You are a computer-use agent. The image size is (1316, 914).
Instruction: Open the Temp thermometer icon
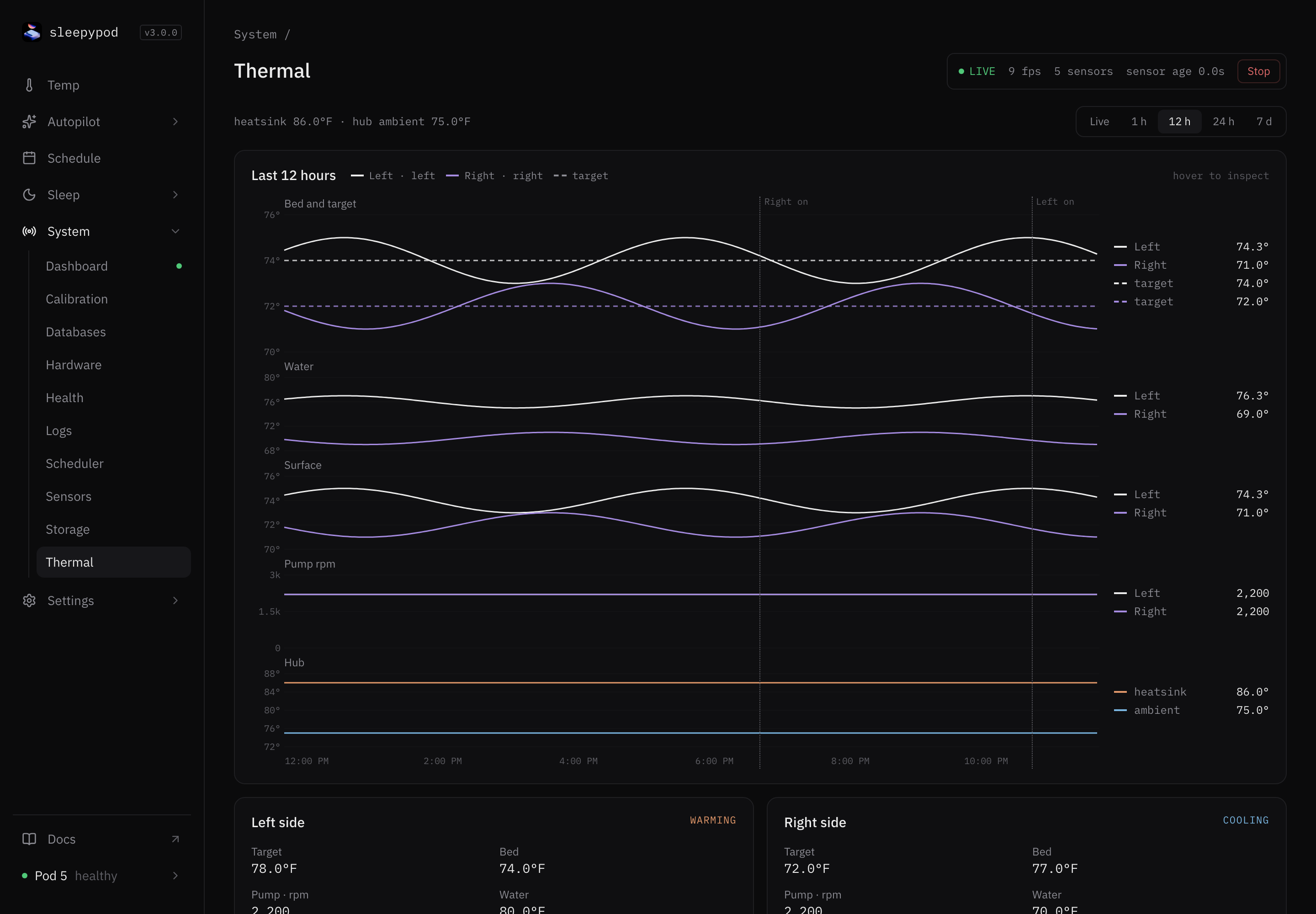pyautogui.click(x=29, y=85)
